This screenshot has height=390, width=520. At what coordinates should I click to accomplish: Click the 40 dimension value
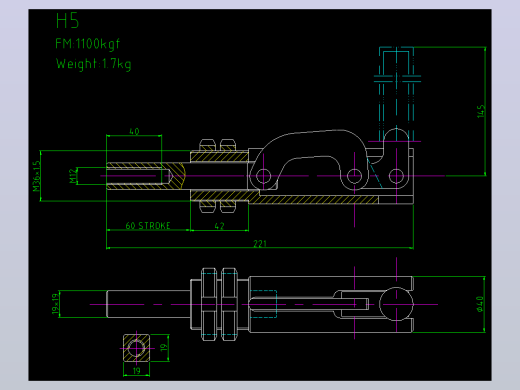134,131
